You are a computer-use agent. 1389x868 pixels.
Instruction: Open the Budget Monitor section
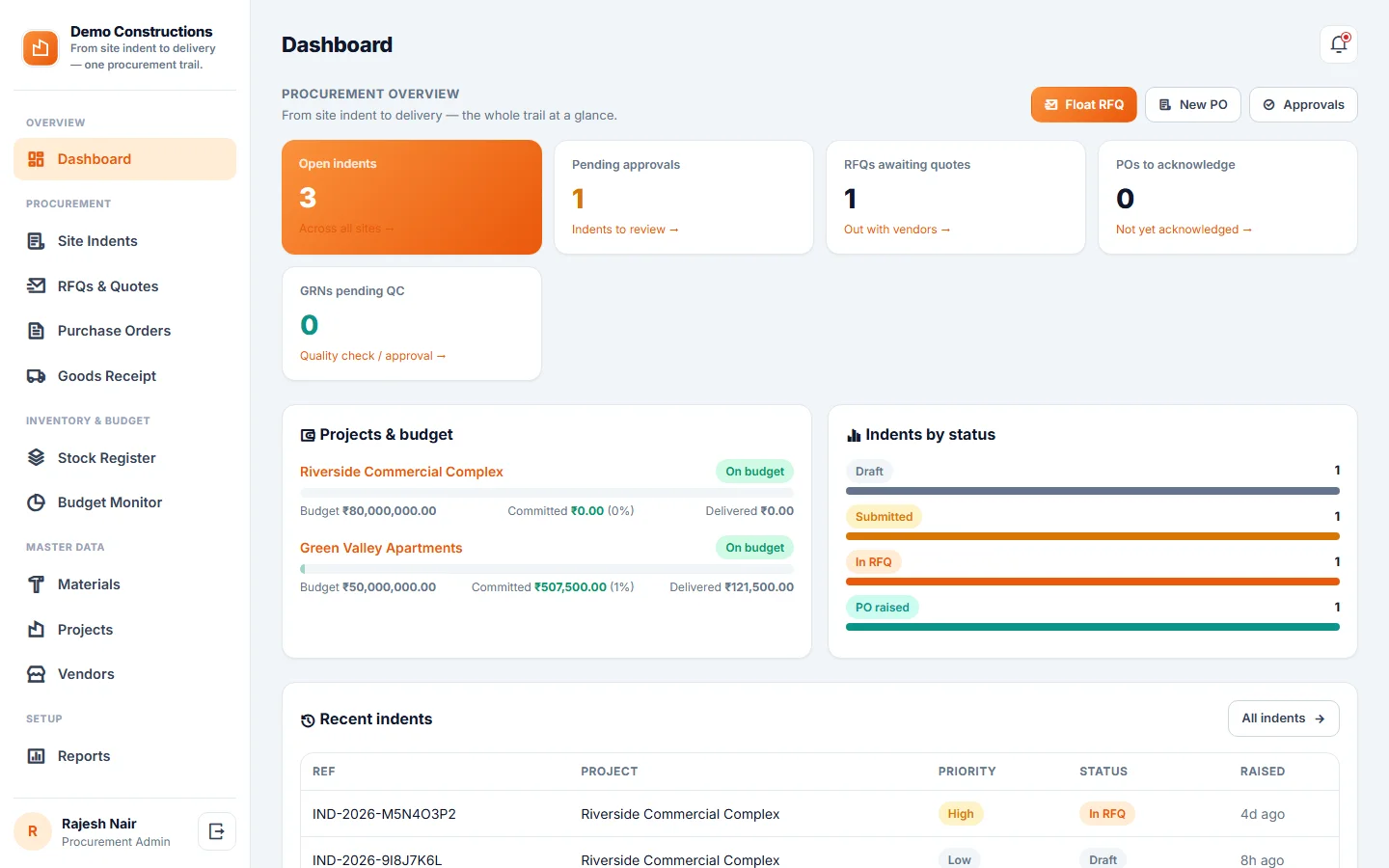(124, 502)
